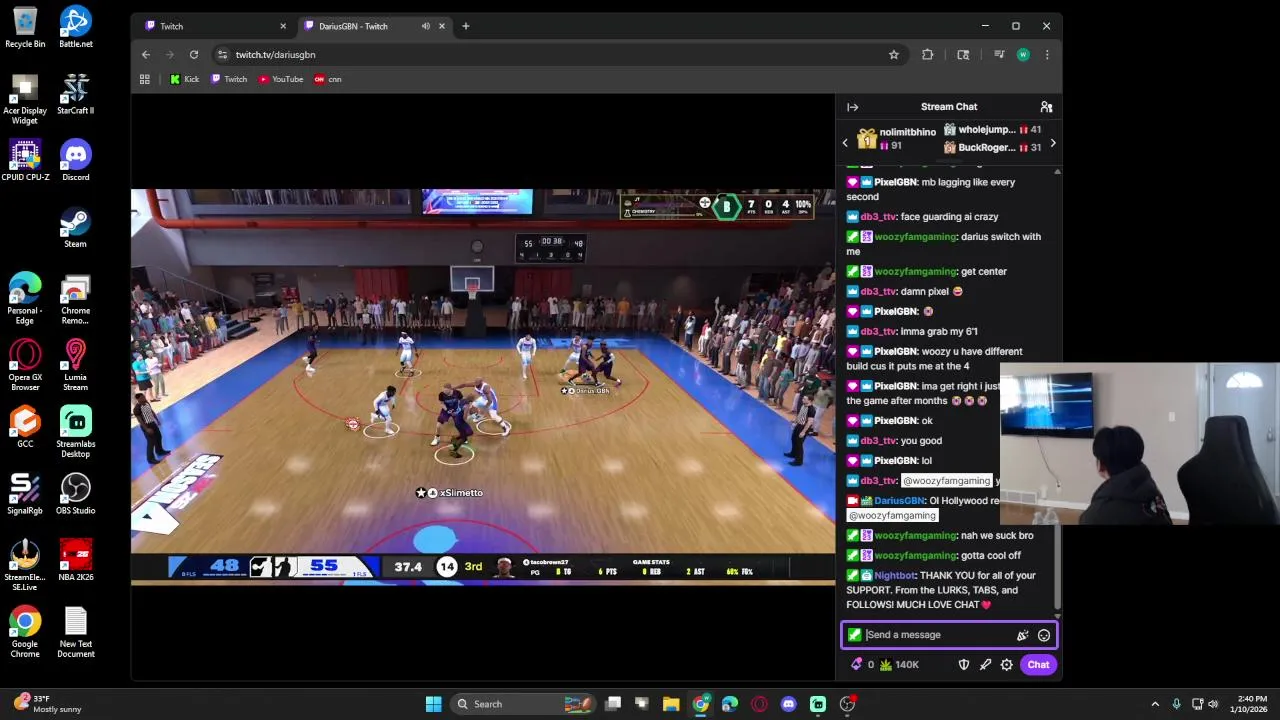This screenshot has height=720, width=1280.
Task: Open New Text Document on desktop
Action: 76,632
